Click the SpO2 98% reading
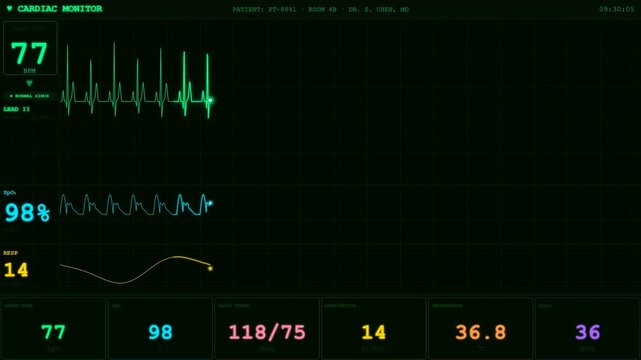Image resolution: width=641 pixels, height=360 pixels. coord(27,213)
